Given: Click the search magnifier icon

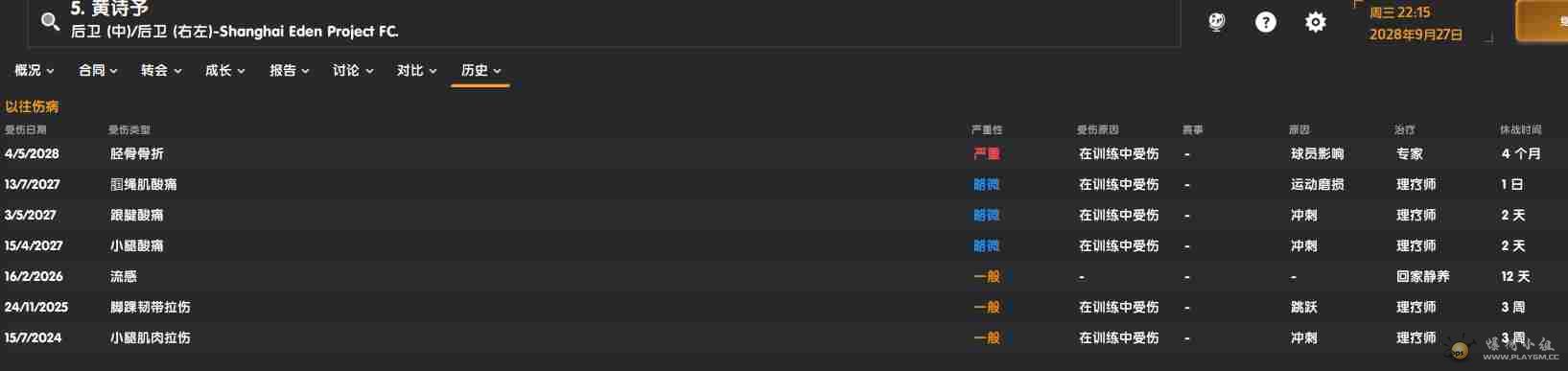Looking at the screenshot, I should pyautogui.click(x=50, y=21).
